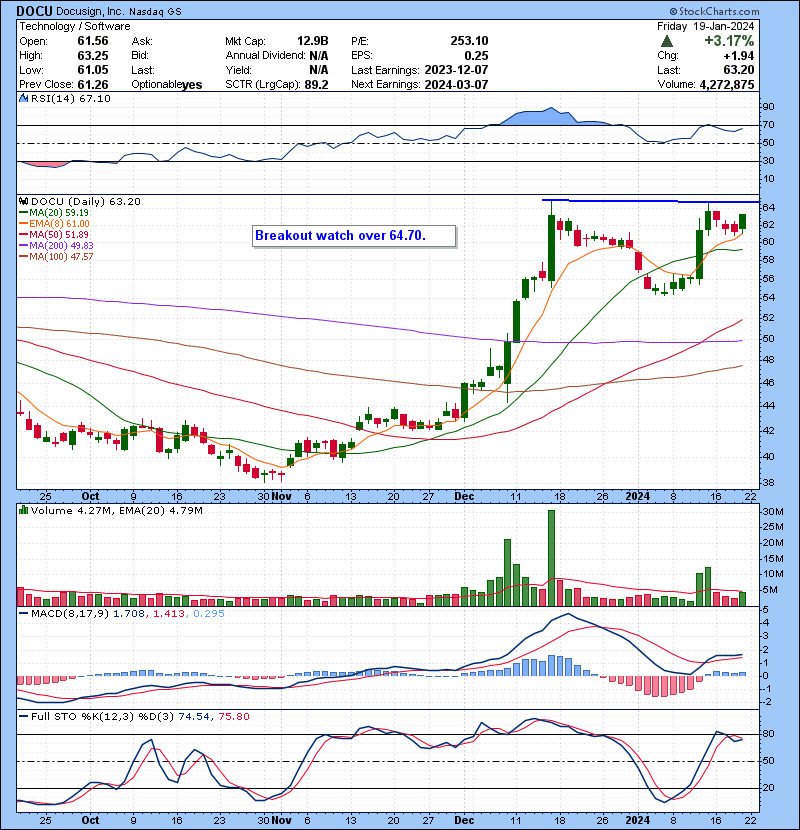Image resolution: width=800 pixels, height=830 pixels.
Task: Click the date Friday 19-Jan-2024
Action: click(705, 26)
